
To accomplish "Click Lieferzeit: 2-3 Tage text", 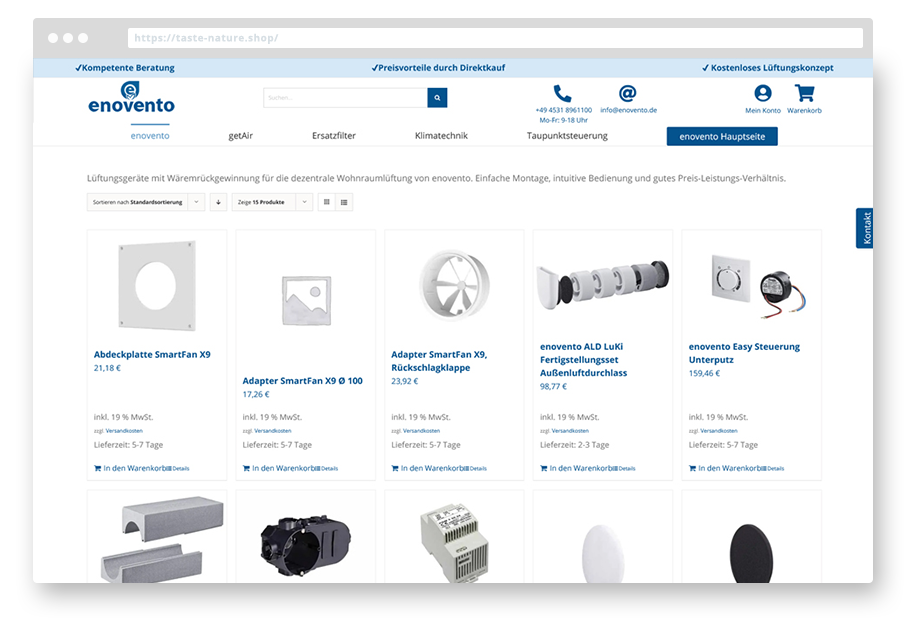I will [x=575, y=445].
